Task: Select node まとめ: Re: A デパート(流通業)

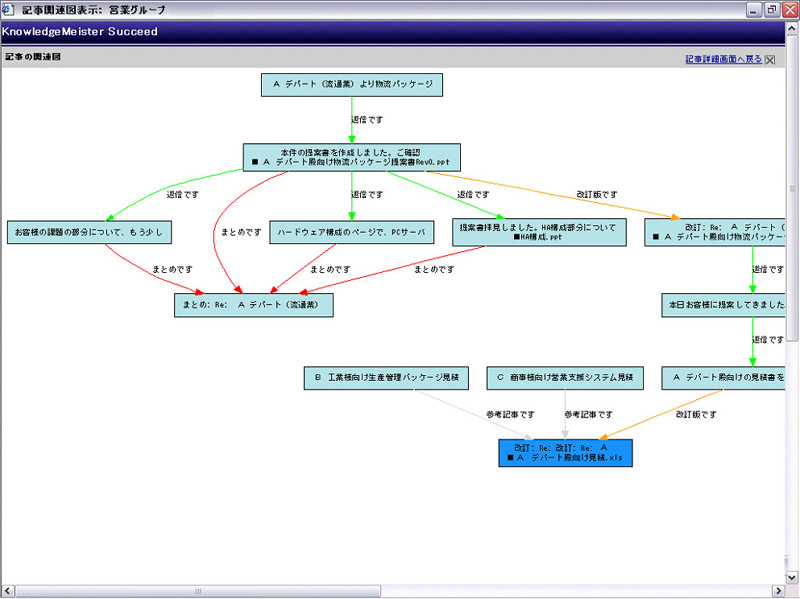Action: [x=254, y=305]
